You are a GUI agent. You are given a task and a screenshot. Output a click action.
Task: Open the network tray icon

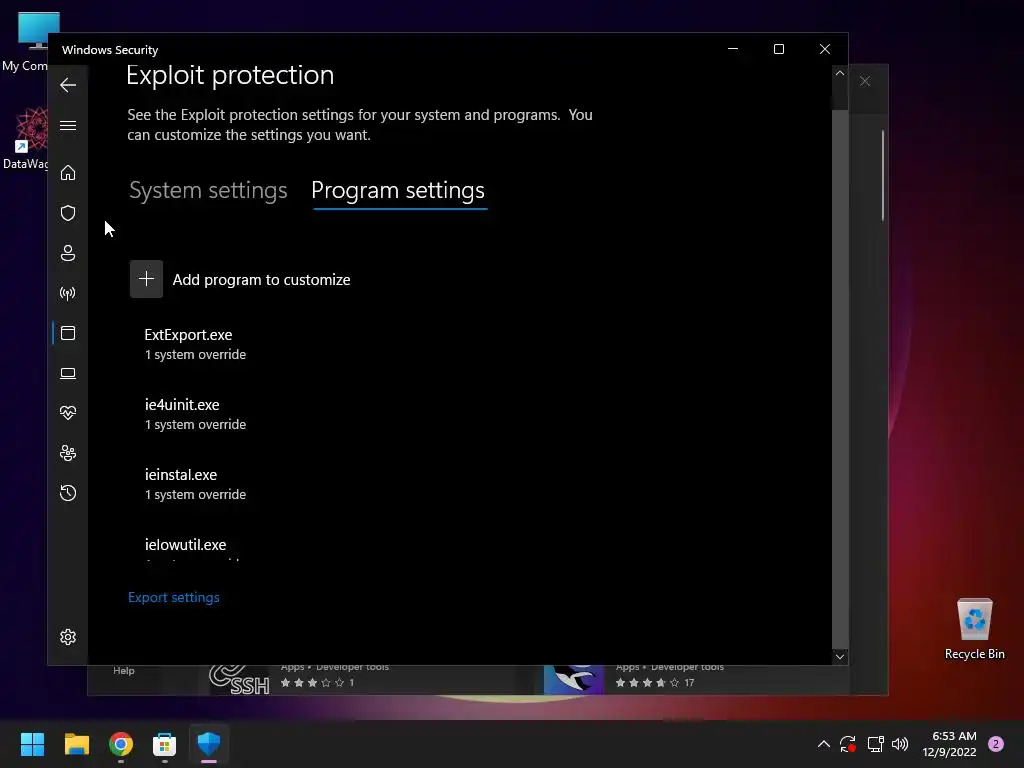875,744
